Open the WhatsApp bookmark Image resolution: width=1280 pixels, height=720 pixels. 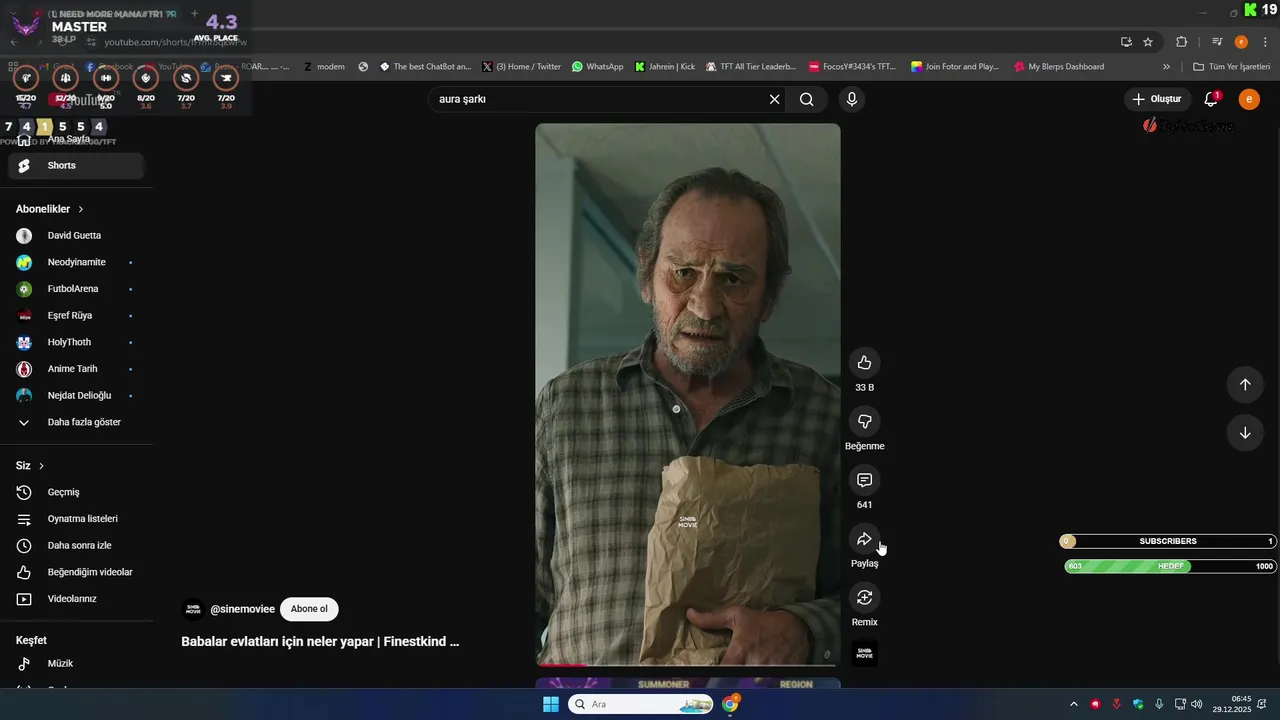click(597, 67)
